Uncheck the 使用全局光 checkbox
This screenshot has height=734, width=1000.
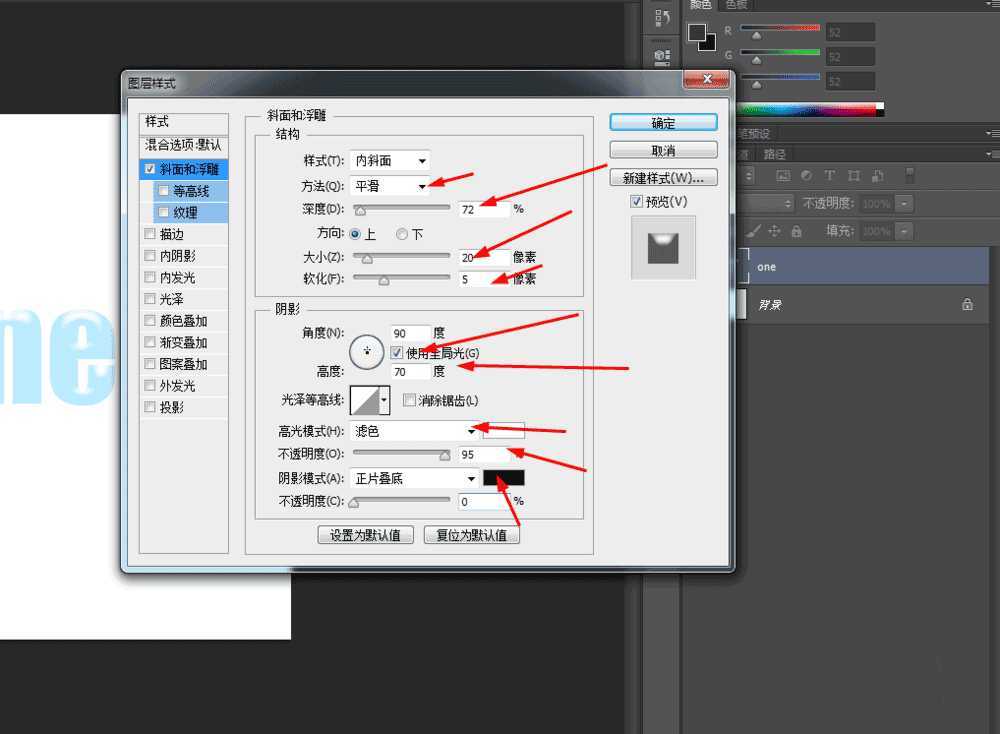click(397, 352)
